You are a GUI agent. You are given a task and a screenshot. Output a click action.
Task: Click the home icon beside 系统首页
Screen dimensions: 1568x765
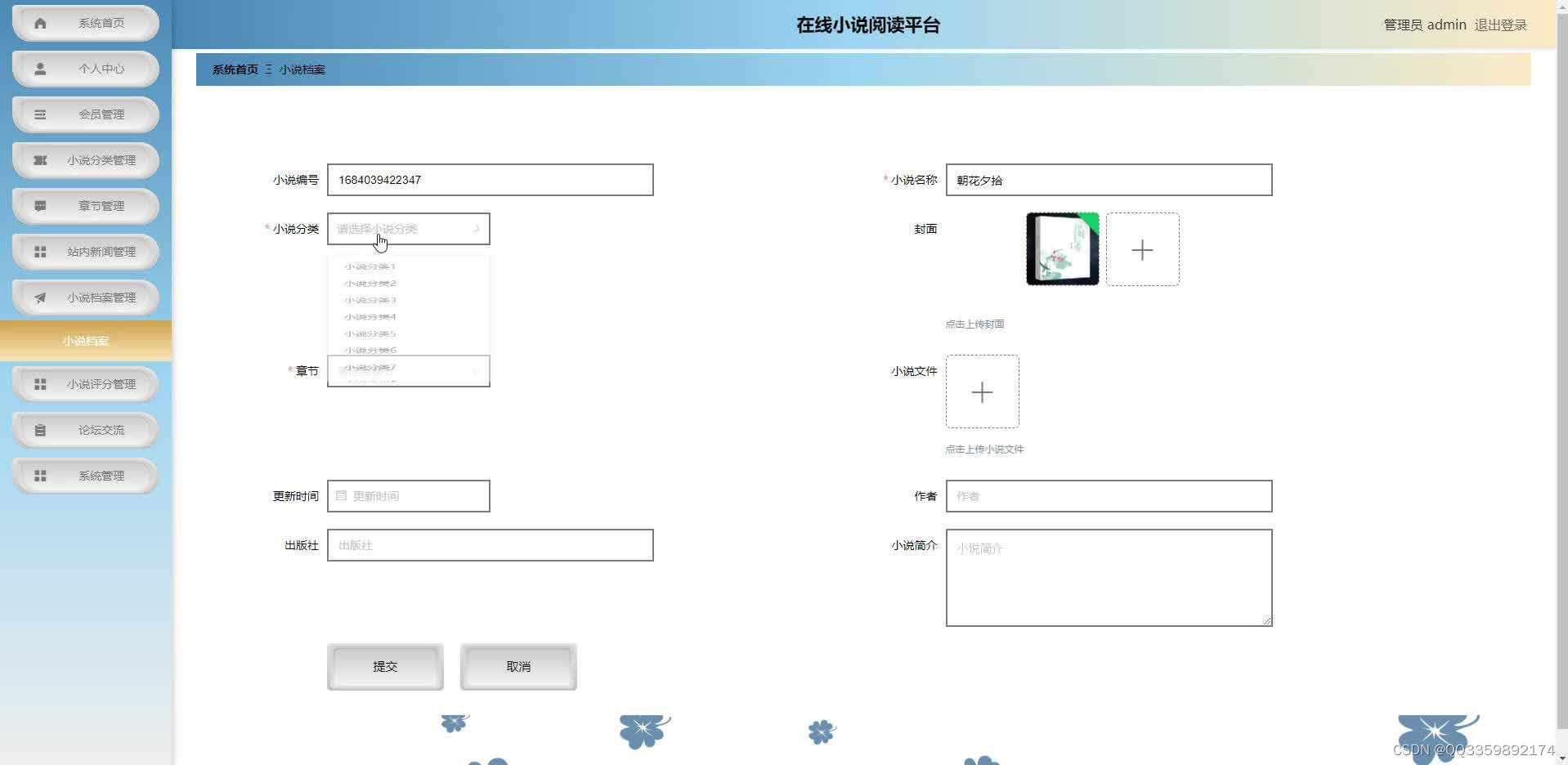pos(40,23)
